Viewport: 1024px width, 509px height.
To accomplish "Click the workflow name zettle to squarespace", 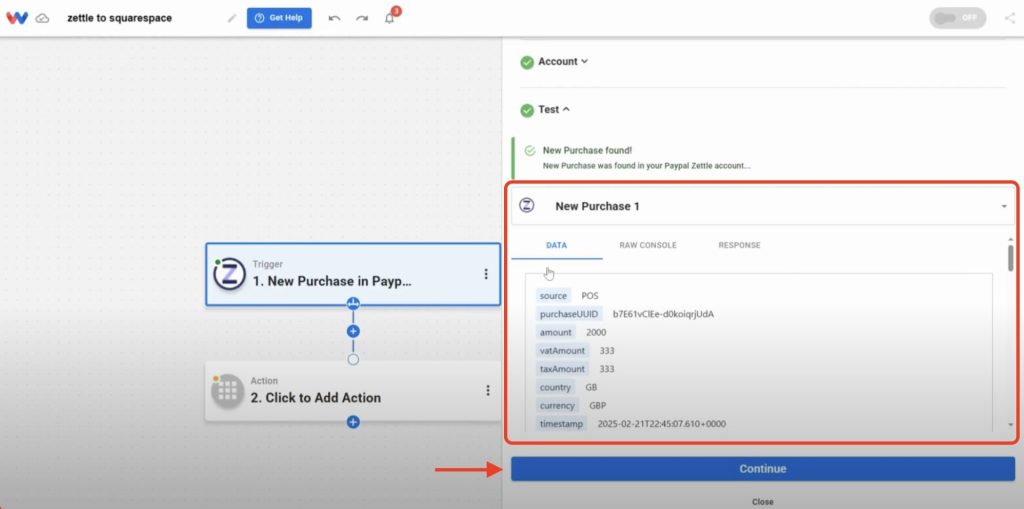I will click(x=120, y=18).
